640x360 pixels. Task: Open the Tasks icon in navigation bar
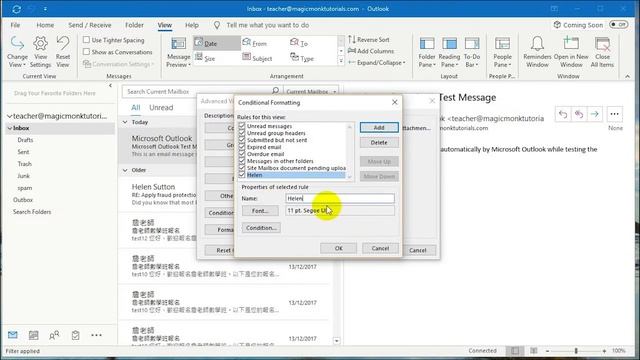(76, 335)
